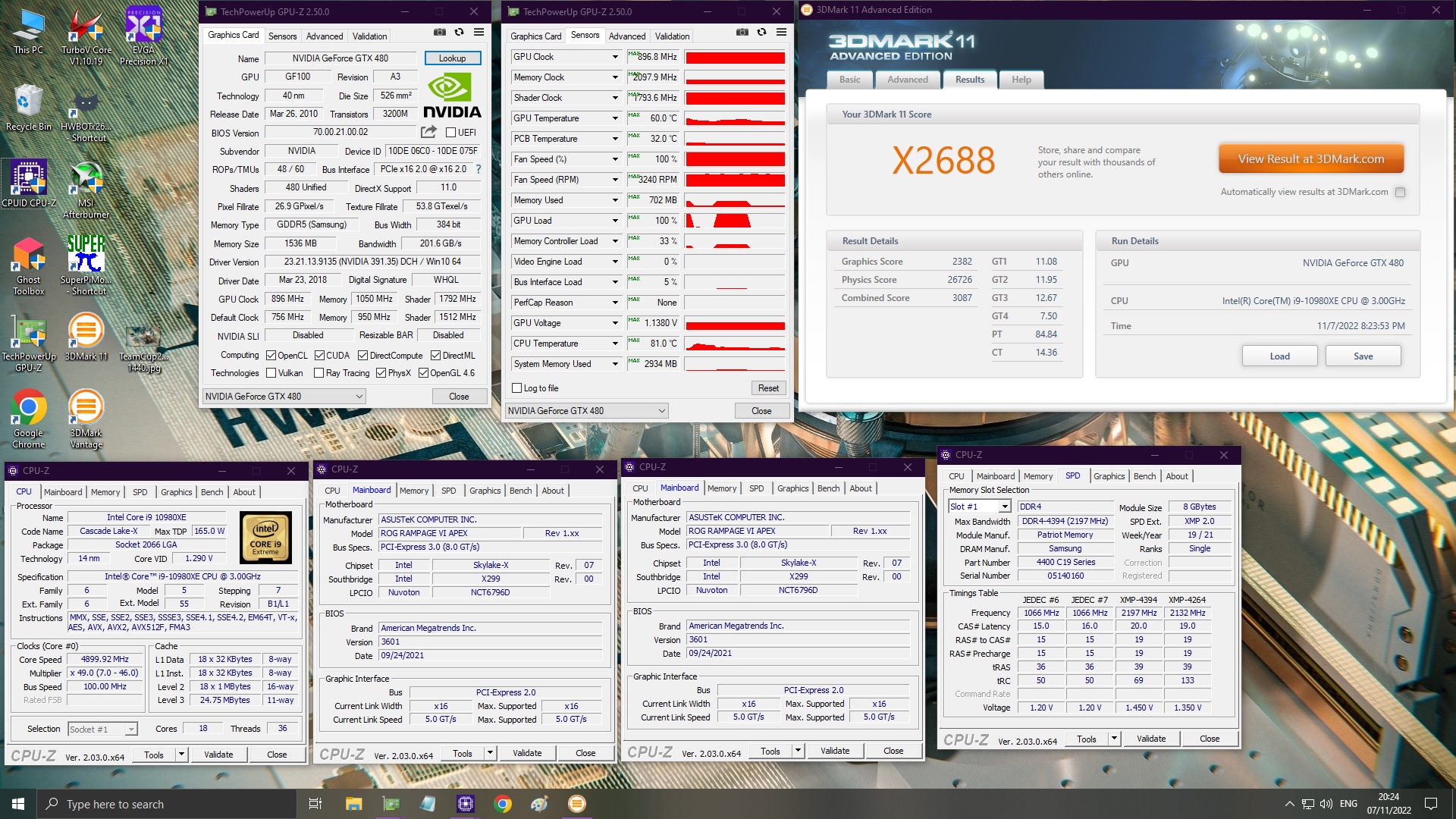
Task: Launch CPUID CPU-Z desktop icon
Action: (28, 184)
